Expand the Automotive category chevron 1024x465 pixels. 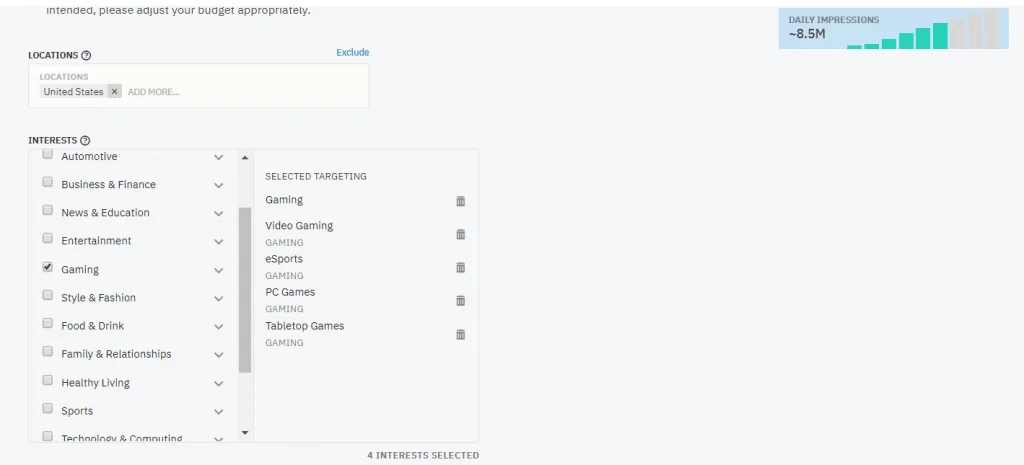tap(219, 157)
